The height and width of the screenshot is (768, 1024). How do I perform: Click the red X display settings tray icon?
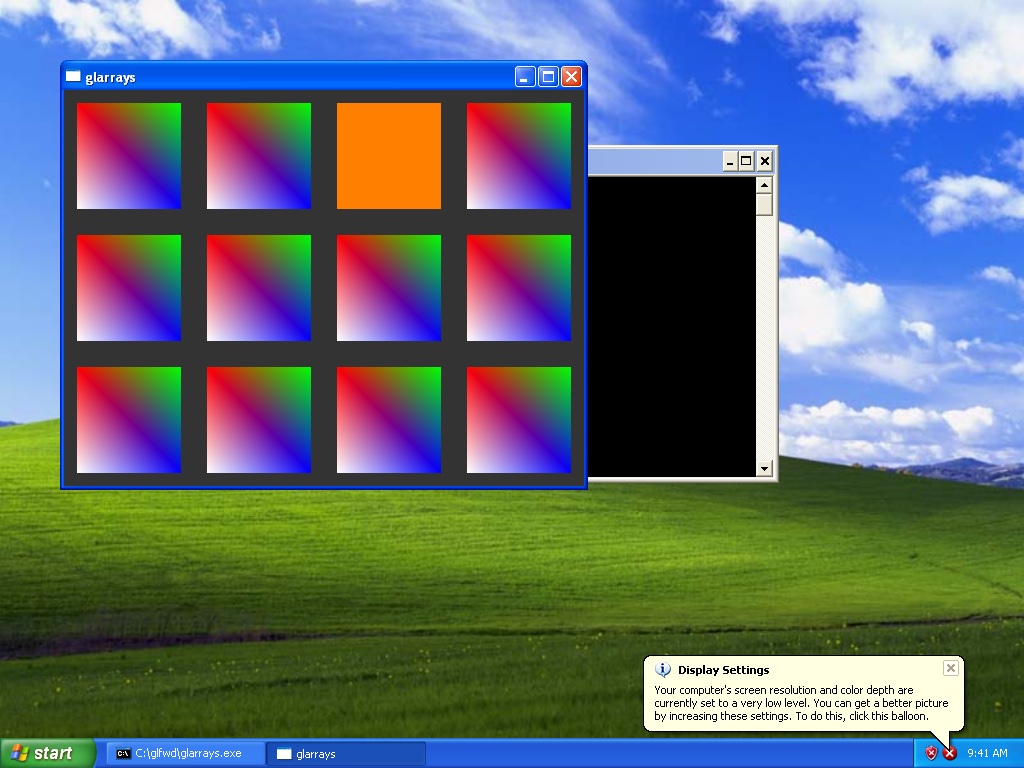(950, 754)
